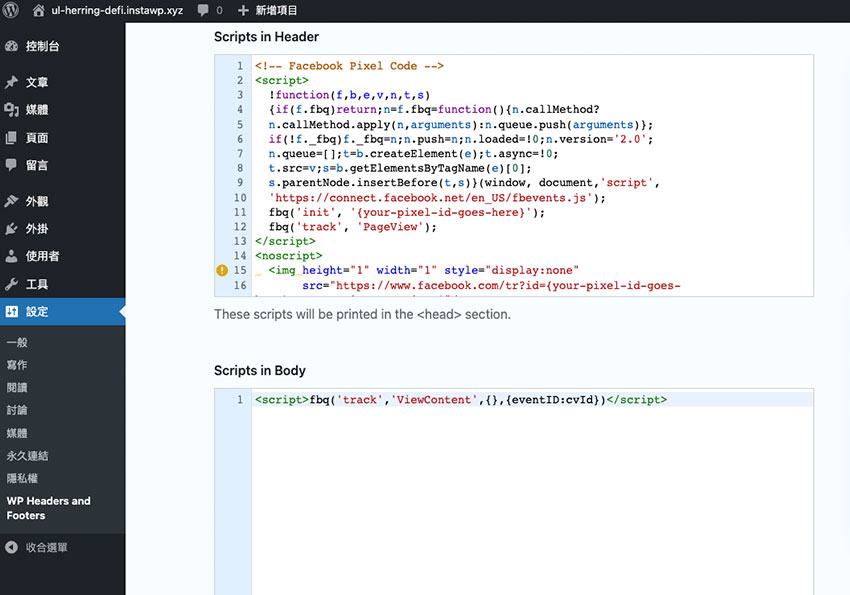Click the ul-herring-defi.instawp.xyz site link
Screen dimensions: 850x595
[117, 10]
